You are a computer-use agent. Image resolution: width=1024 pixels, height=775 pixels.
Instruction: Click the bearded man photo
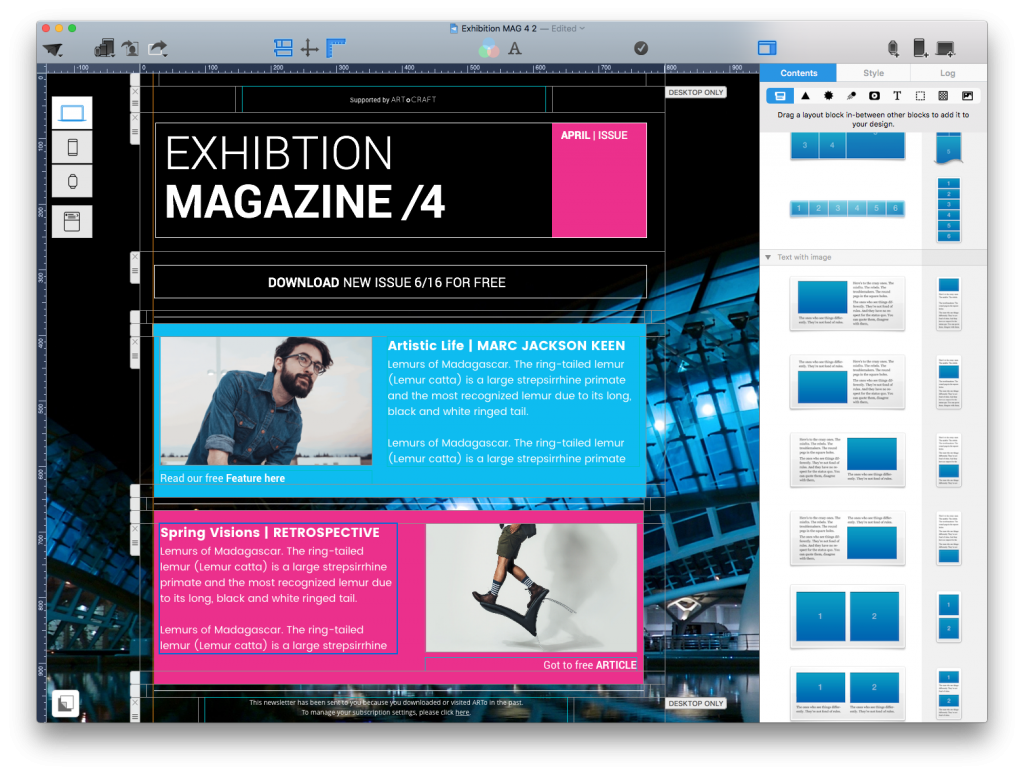(x=266, y=401)
